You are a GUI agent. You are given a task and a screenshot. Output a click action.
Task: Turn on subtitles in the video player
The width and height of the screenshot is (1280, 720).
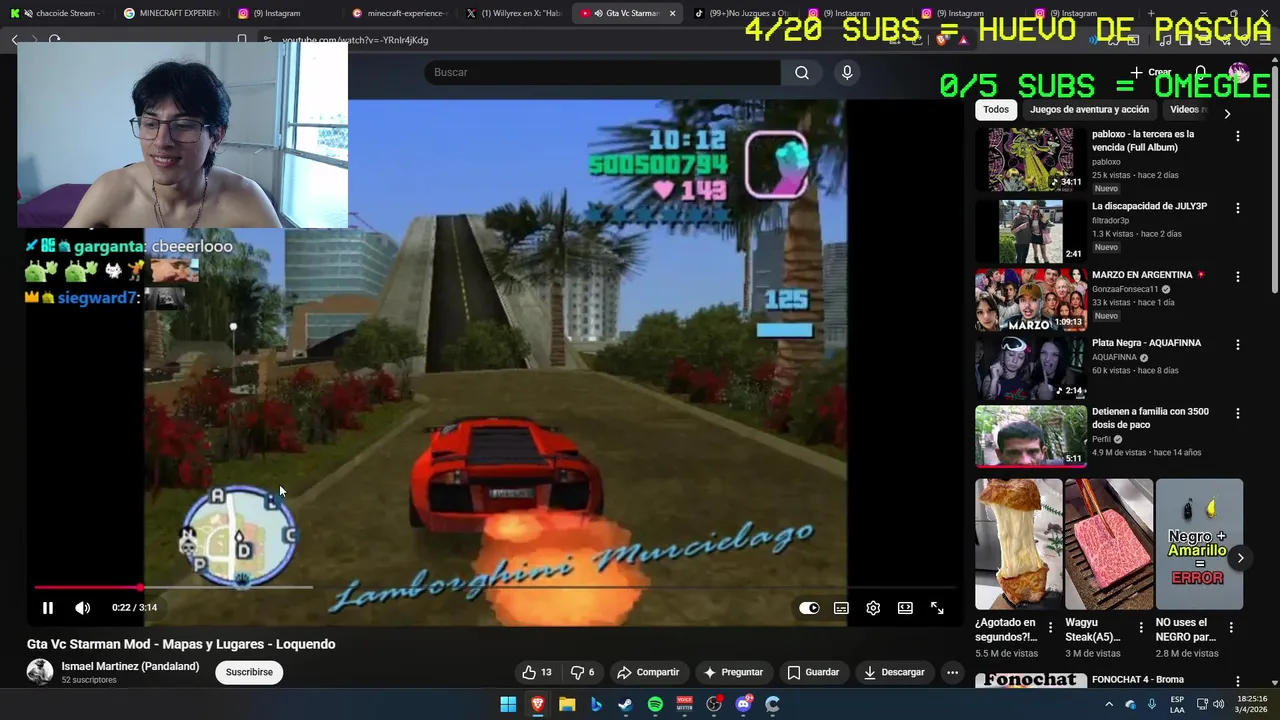pos(841,608)
